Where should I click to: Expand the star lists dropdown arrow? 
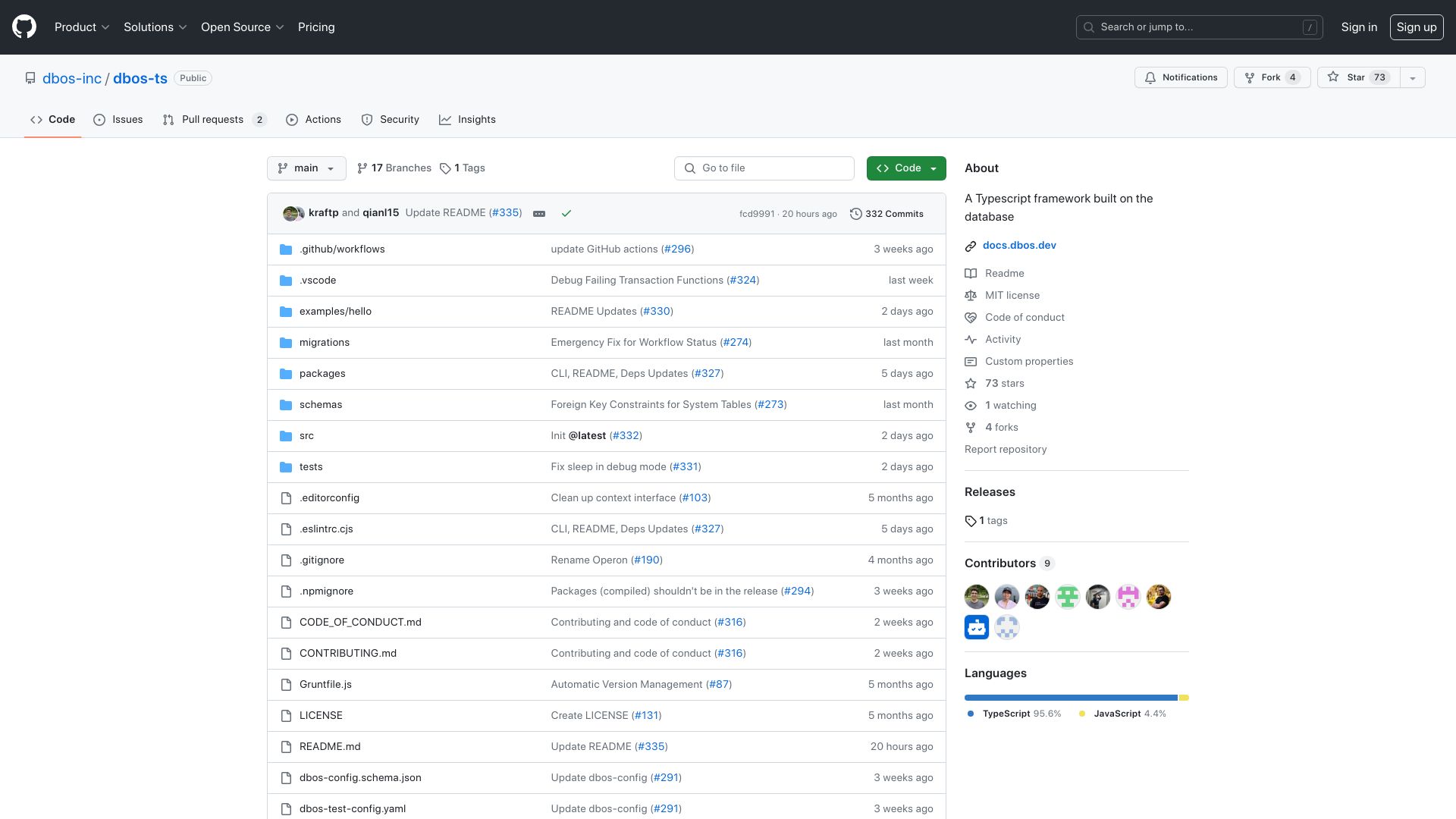[1412, 77]
